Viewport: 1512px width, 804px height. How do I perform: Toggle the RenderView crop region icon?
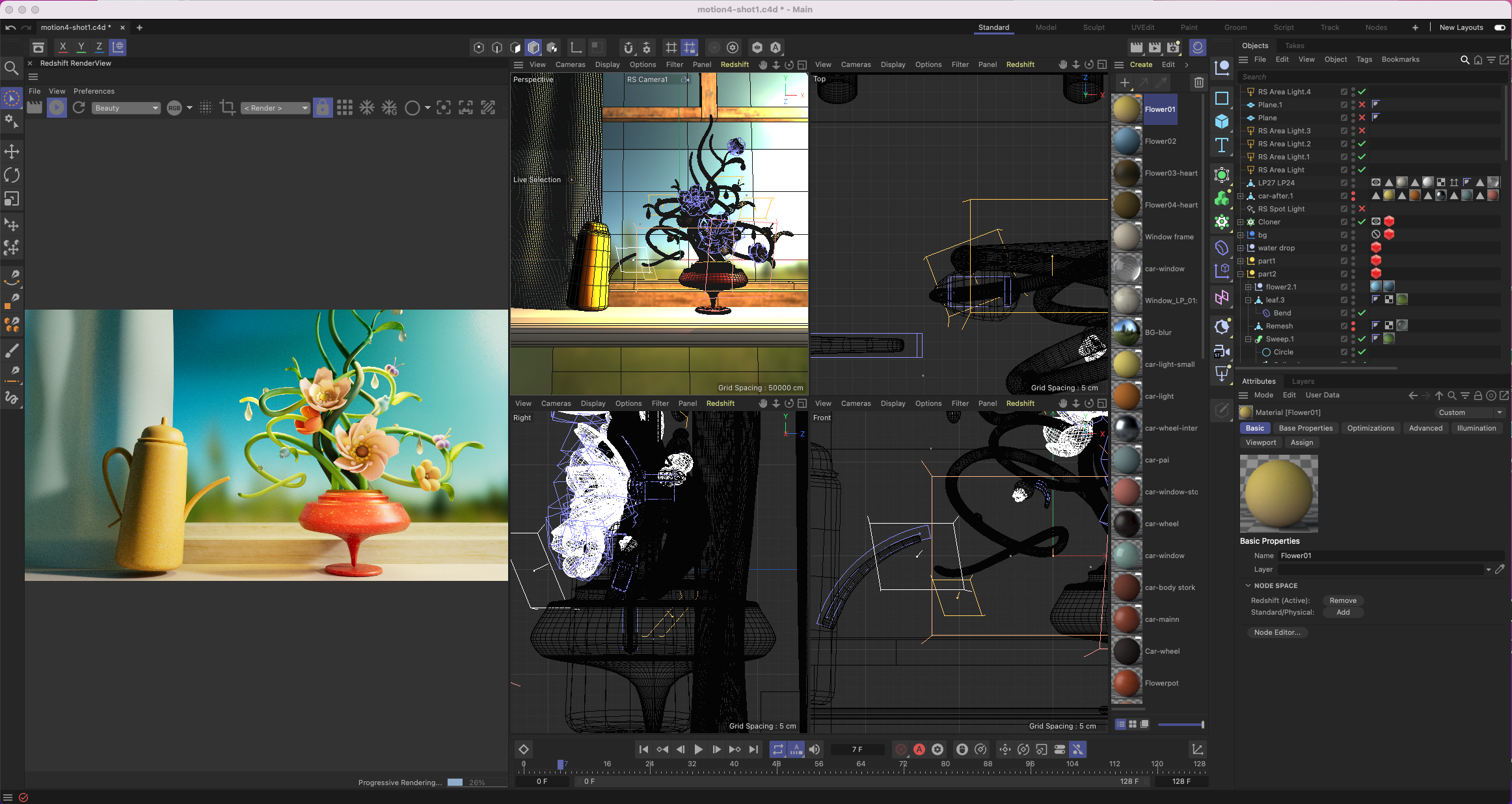pos(227,108)
